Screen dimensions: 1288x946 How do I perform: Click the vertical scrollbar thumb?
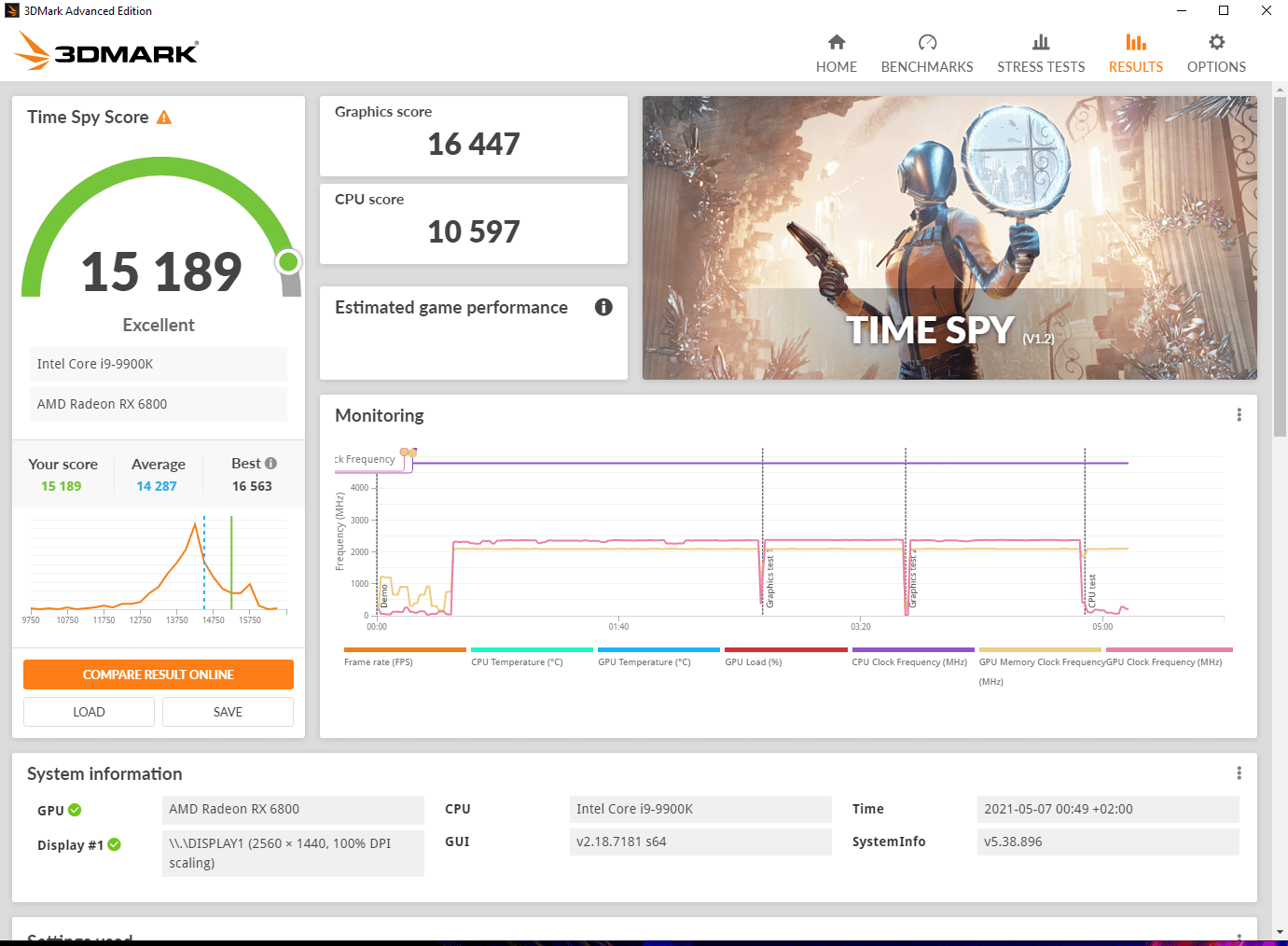pos(1280,266)
